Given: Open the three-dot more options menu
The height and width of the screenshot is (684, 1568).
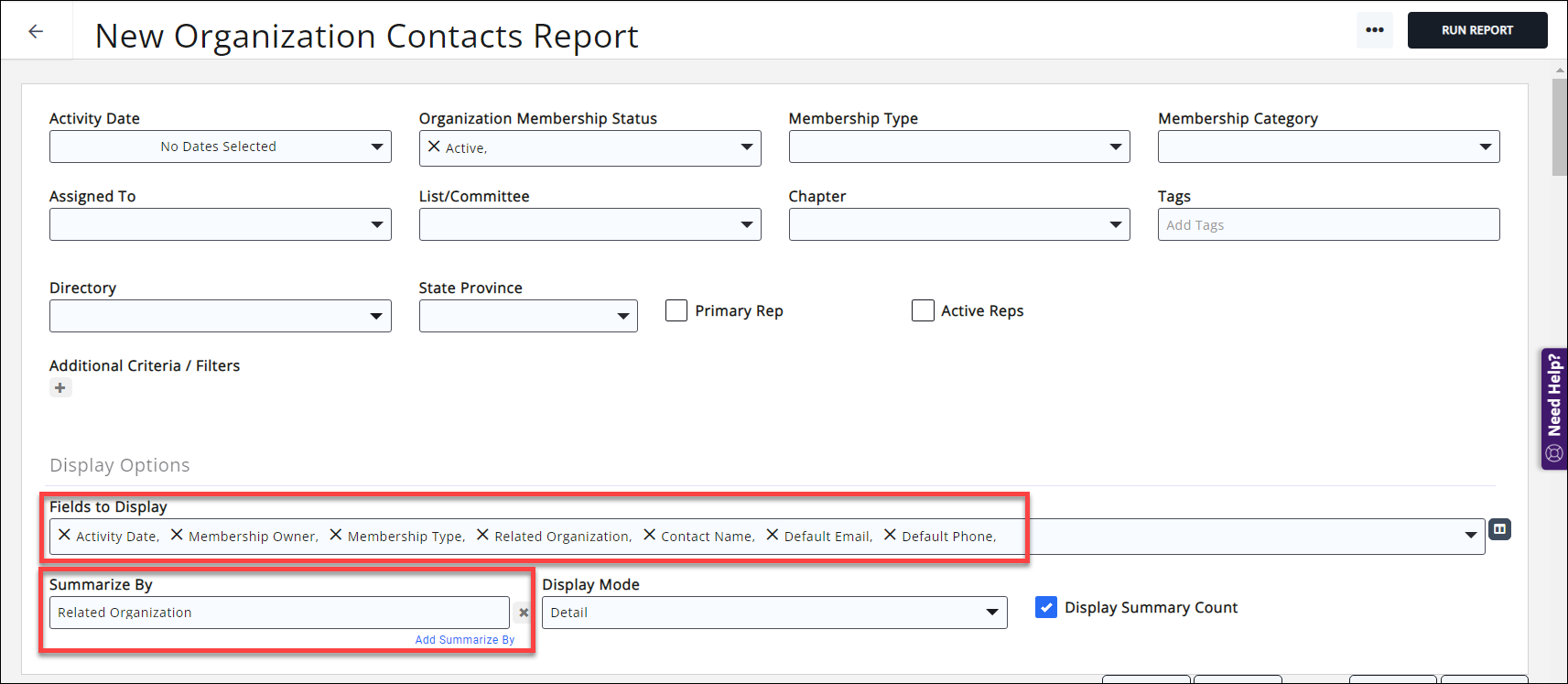Looking at the screenshot, I should click(x=1374, y=30).
